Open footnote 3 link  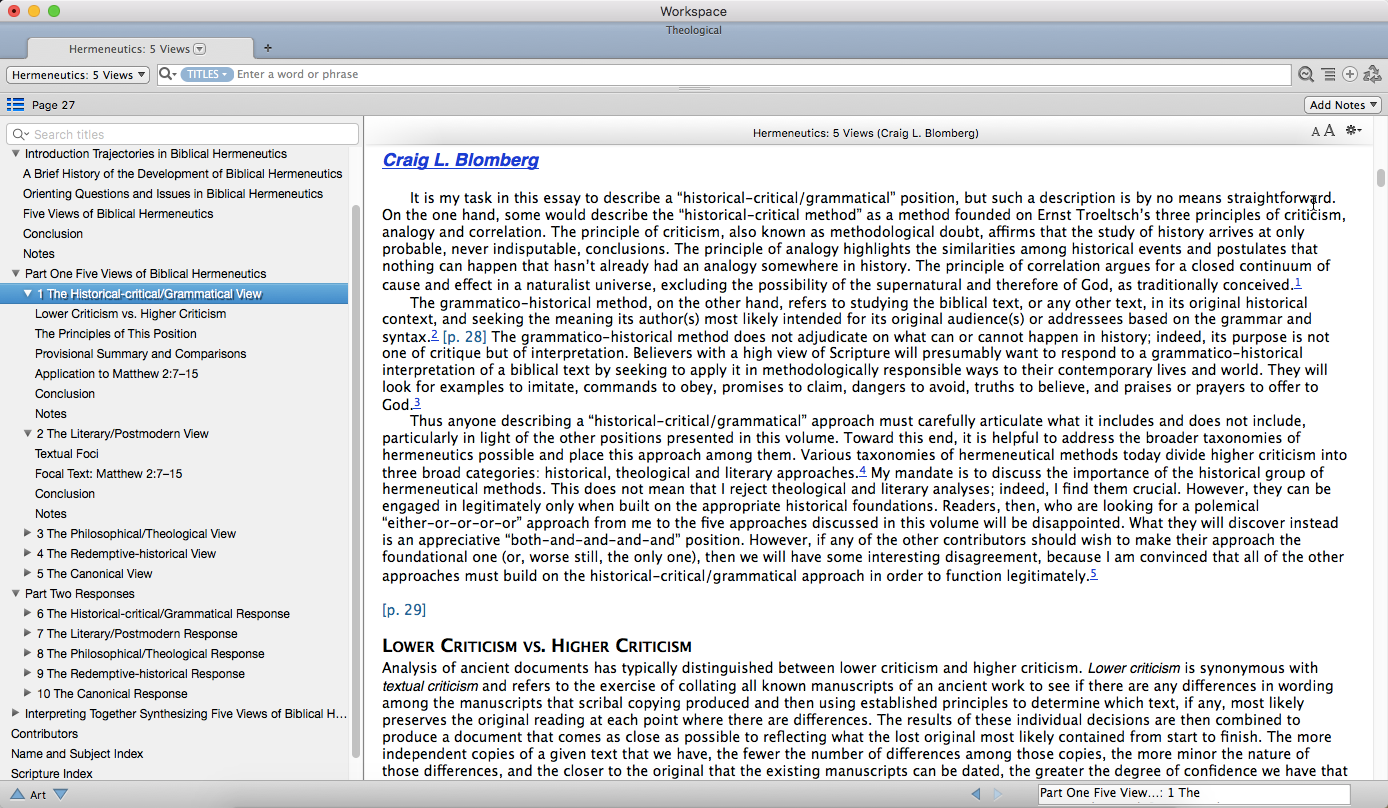tap(417, 403)
